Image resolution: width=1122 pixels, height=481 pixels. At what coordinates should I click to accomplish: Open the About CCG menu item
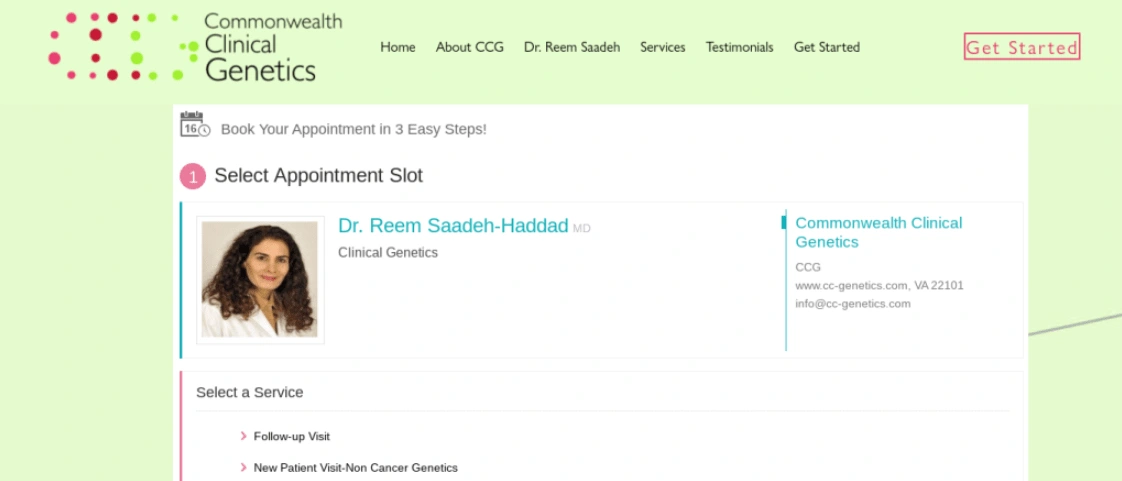pos(469,47)
